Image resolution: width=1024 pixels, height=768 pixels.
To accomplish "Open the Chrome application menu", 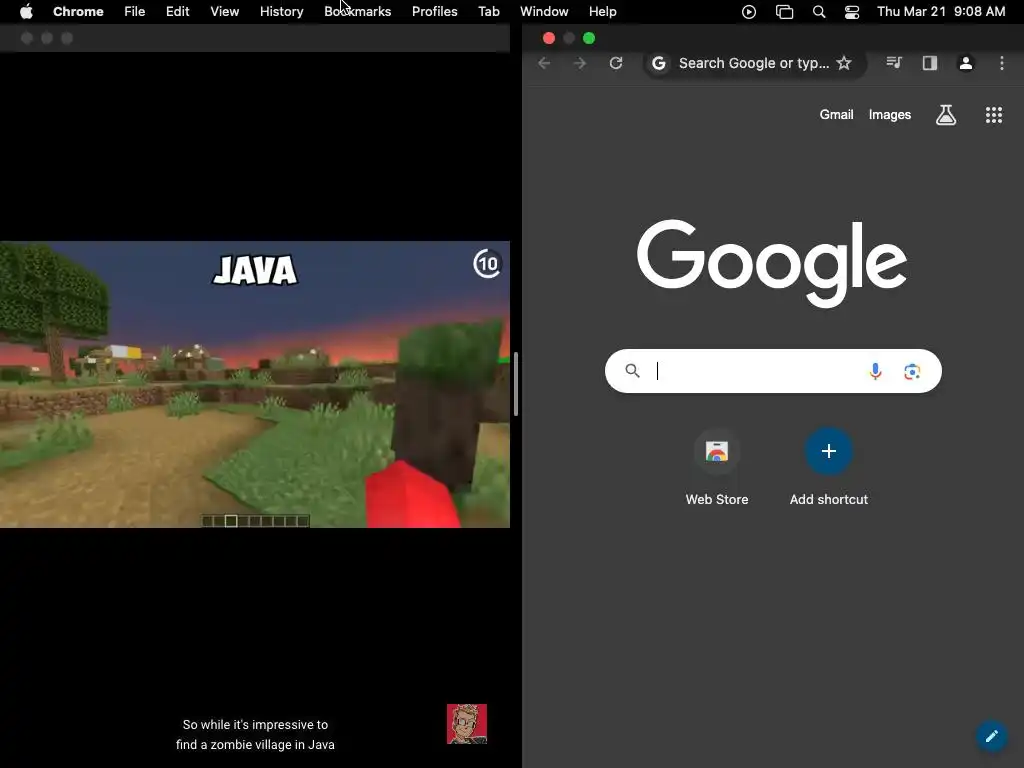I will click(78, 11).
